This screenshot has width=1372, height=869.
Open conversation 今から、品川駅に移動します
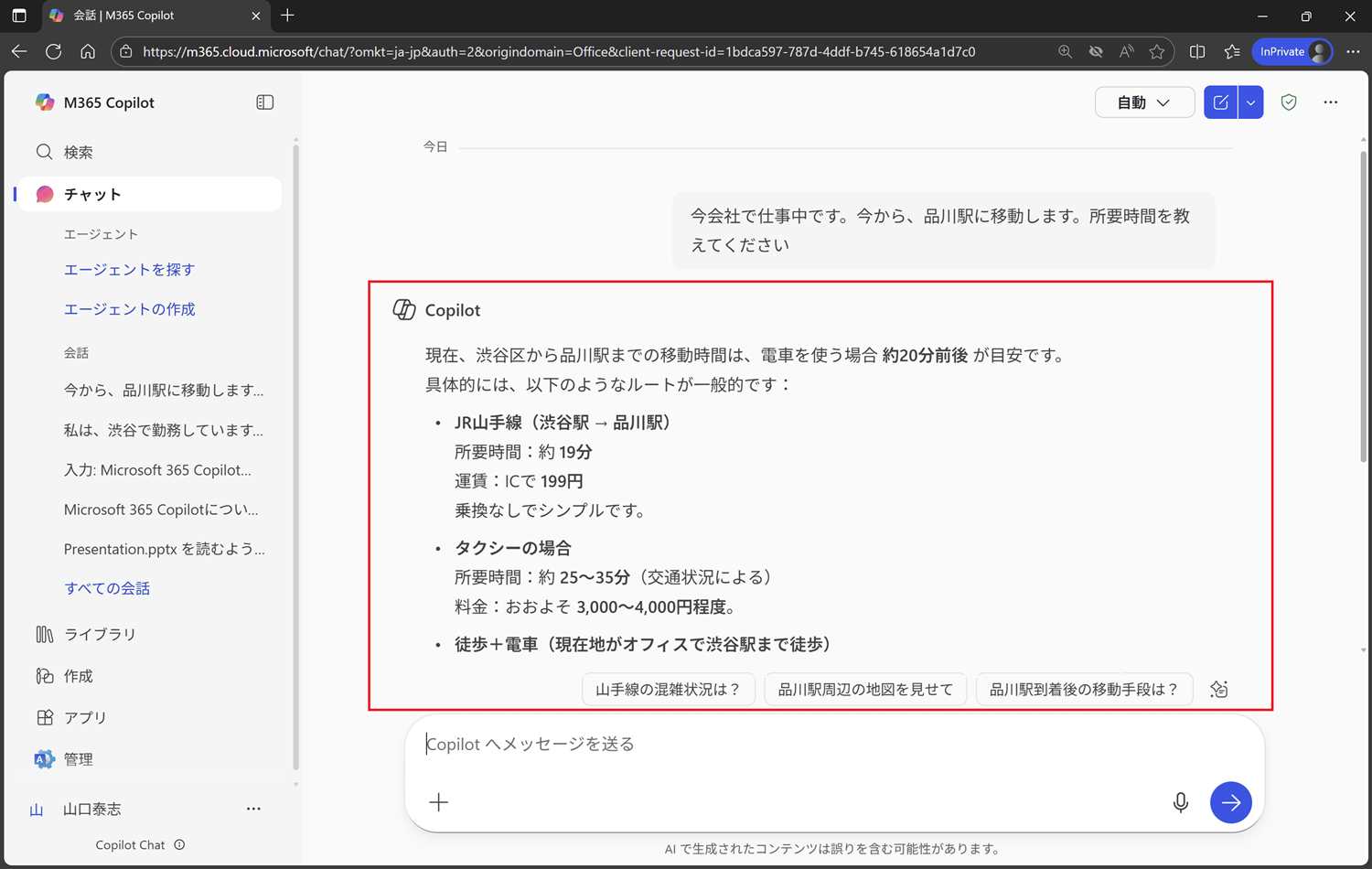(164, 390)
